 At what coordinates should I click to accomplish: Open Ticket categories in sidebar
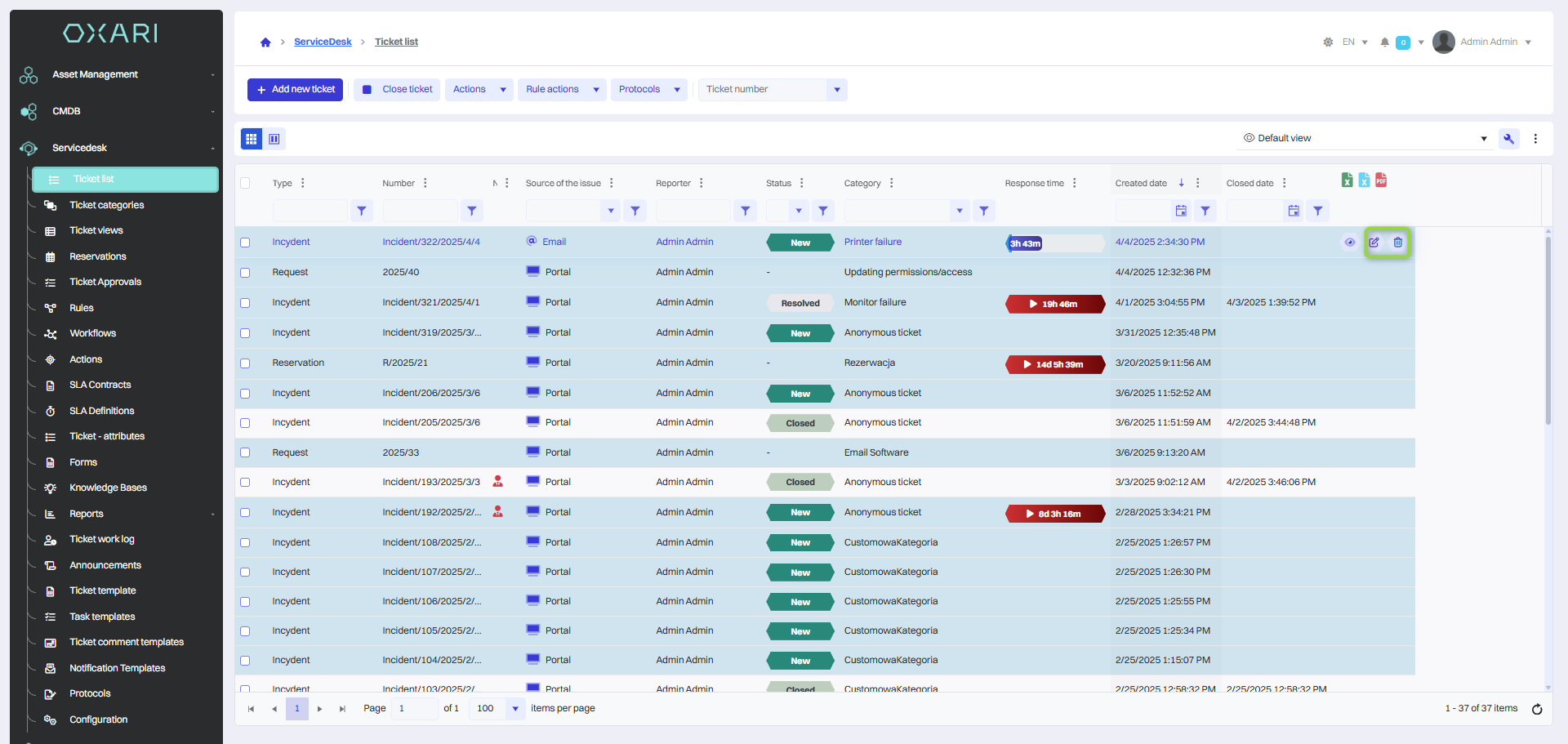(106, 205)
